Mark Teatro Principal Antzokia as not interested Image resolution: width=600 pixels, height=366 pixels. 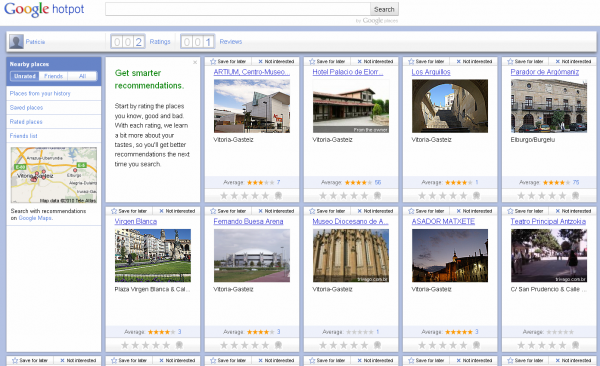[573, 211]
